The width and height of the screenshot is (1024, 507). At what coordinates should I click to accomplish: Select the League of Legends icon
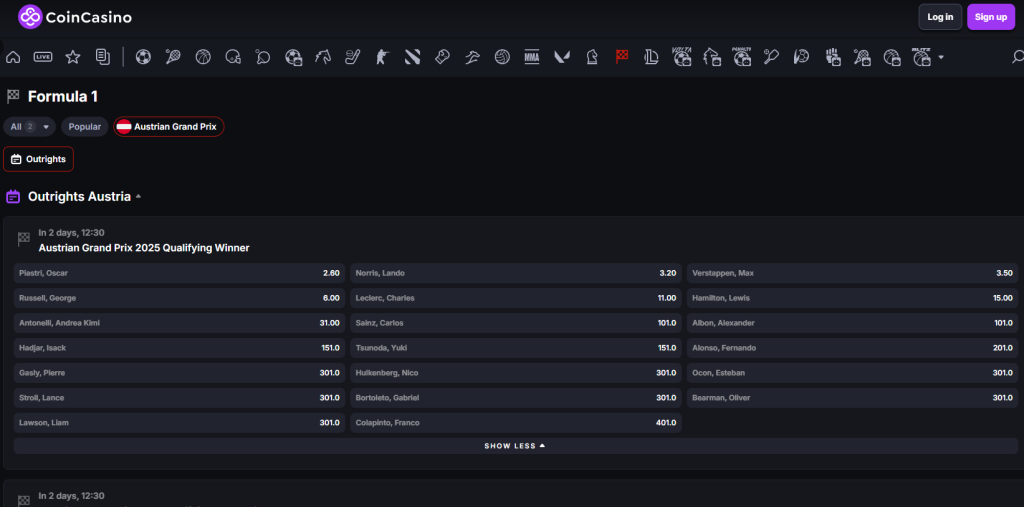[x=652, y=57]
